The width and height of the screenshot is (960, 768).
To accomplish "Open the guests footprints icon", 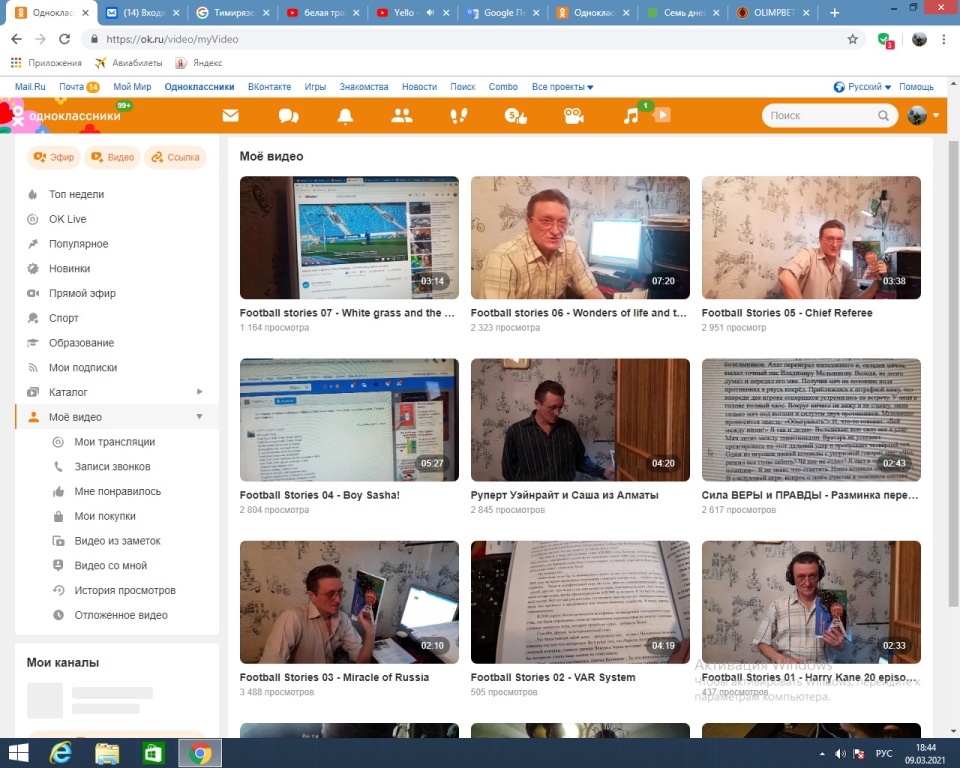I will (x=459, y=115).
